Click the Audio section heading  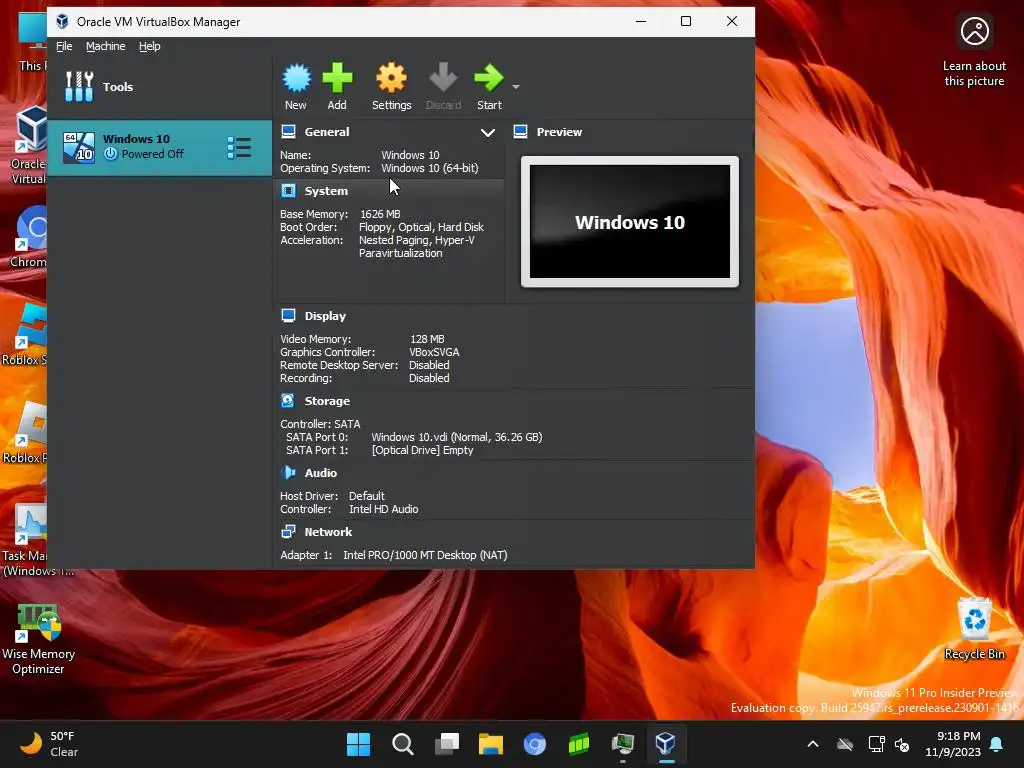coord(321,473)
